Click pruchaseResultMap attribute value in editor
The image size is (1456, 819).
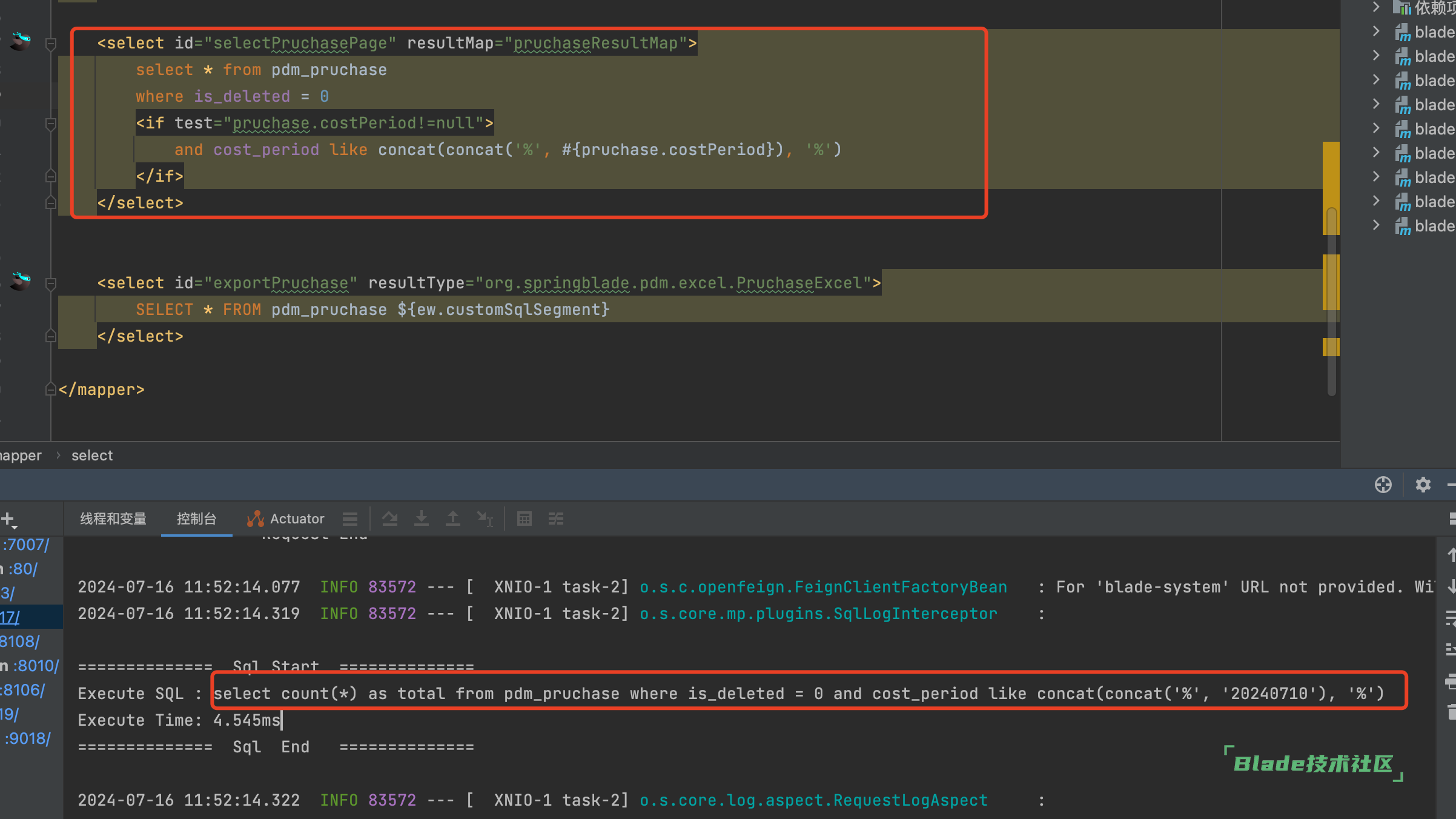tap(596, 44)
